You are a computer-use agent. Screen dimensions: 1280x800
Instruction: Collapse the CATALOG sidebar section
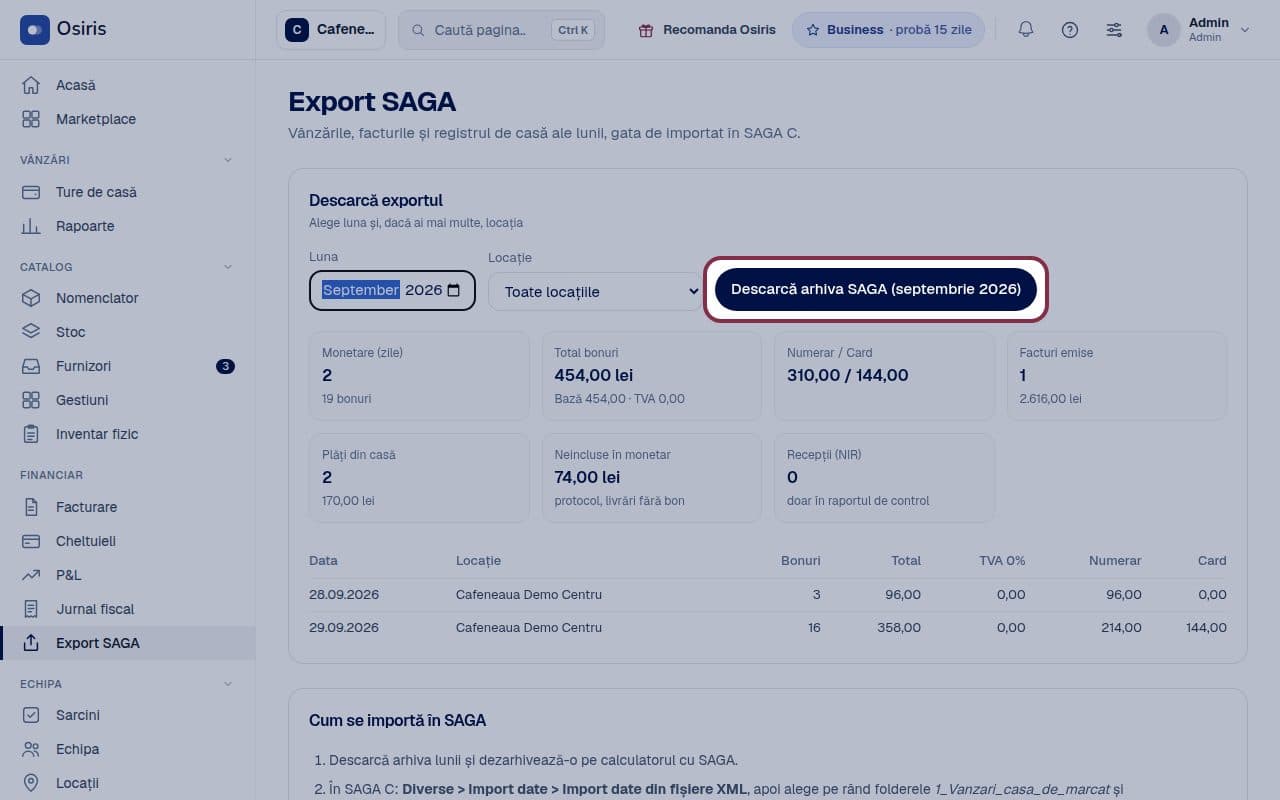(x=227, y=267)
